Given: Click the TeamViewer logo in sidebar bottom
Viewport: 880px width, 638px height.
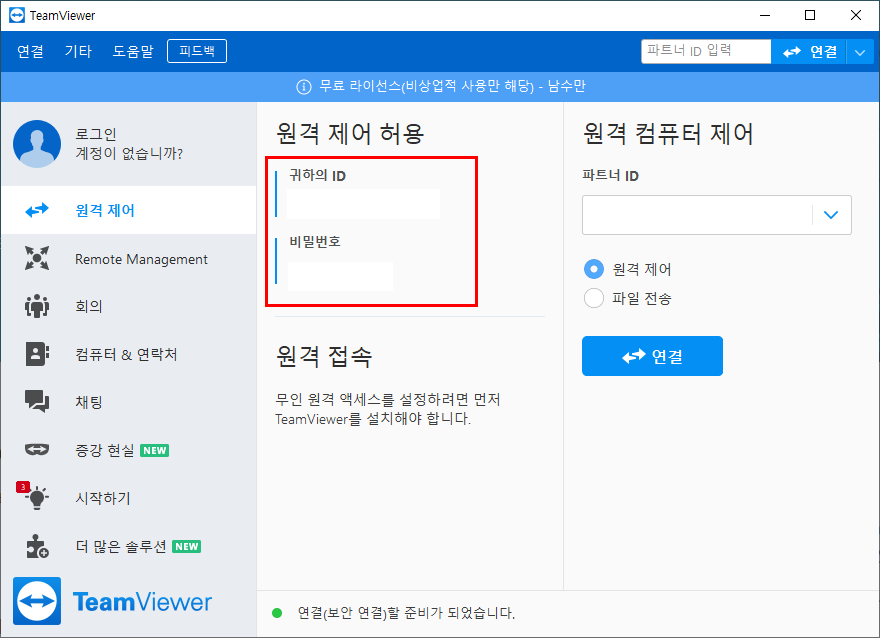Looking at the screenshot, I should 112,601.
